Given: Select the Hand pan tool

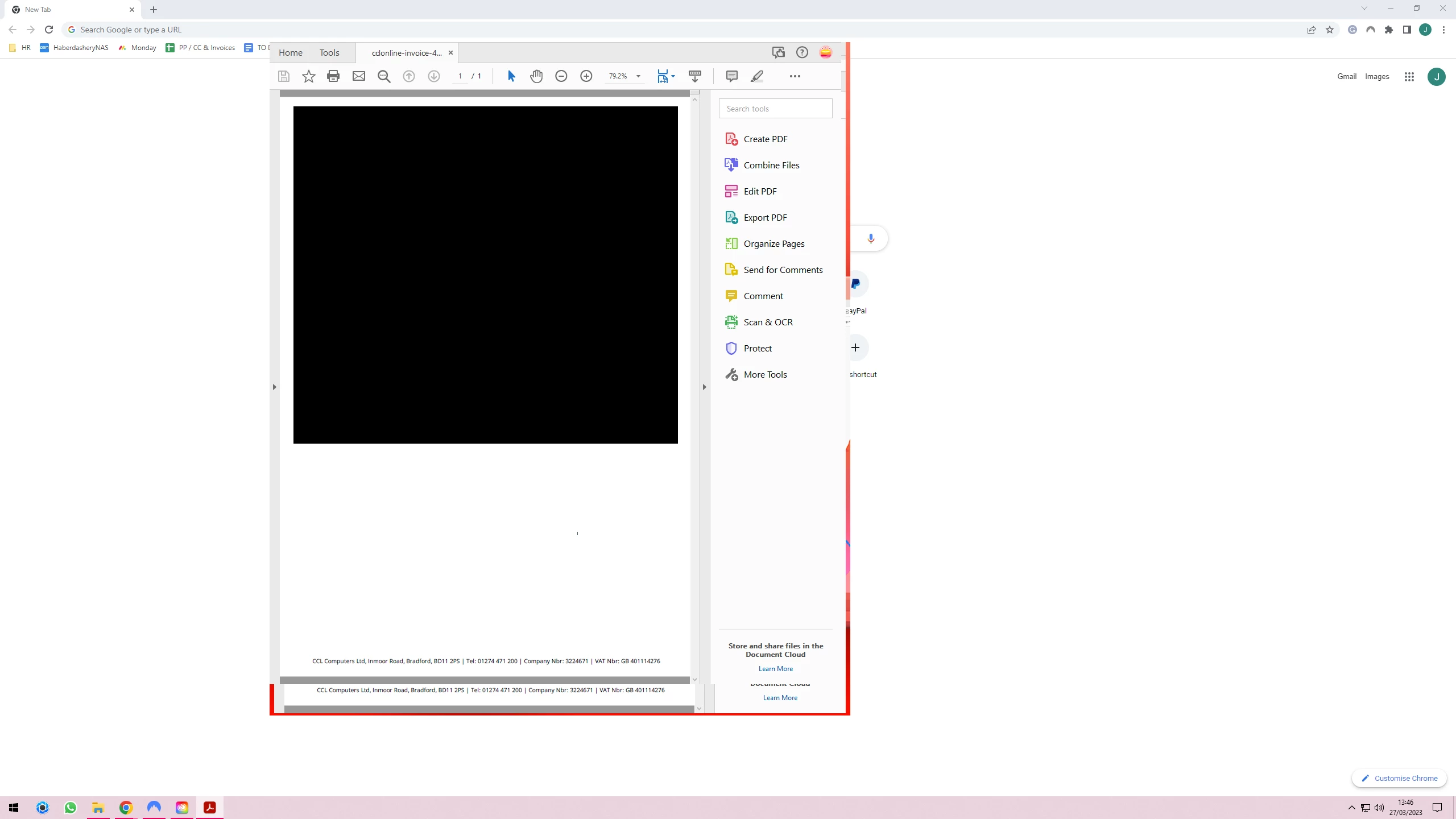Looking at the screenshot, I should pyautogui.click(x=536, y=76).
